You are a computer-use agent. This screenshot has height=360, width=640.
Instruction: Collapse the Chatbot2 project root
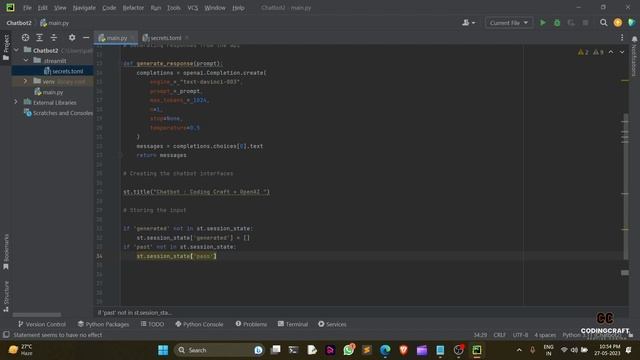pos(16,50)
